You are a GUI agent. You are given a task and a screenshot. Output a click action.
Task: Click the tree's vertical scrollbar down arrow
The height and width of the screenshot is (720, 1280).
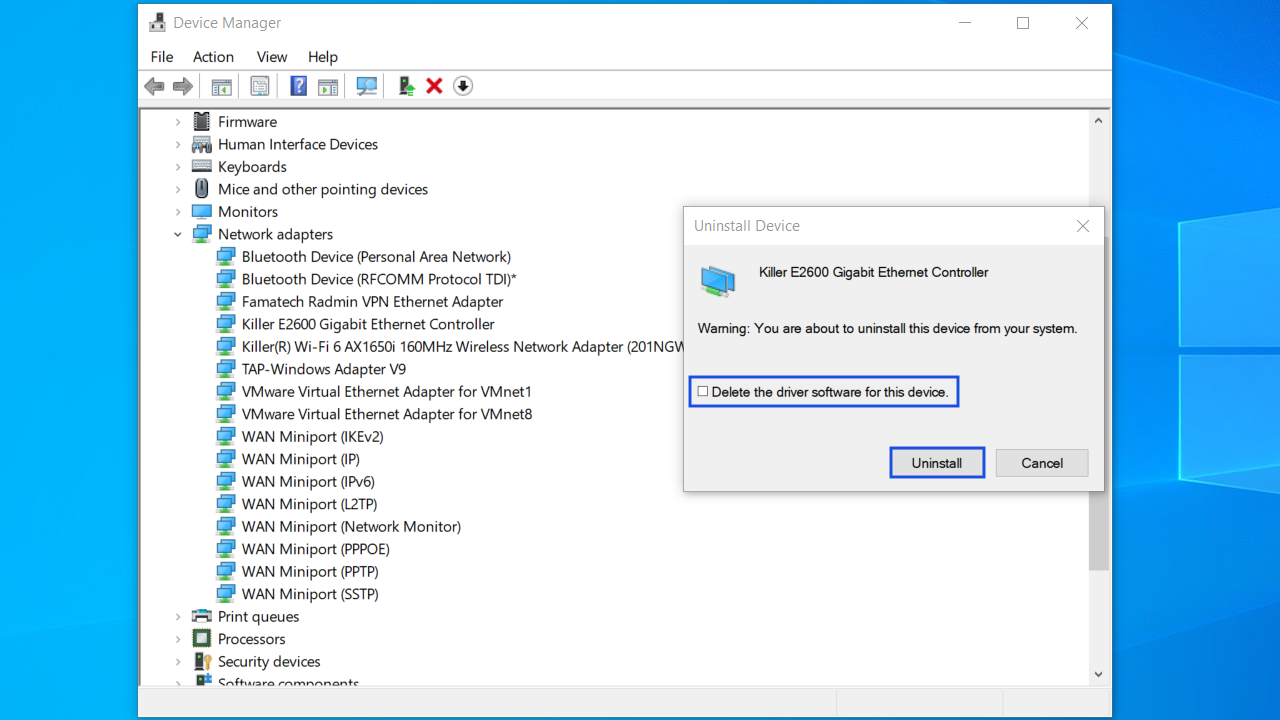click(x=1098, y=675)
